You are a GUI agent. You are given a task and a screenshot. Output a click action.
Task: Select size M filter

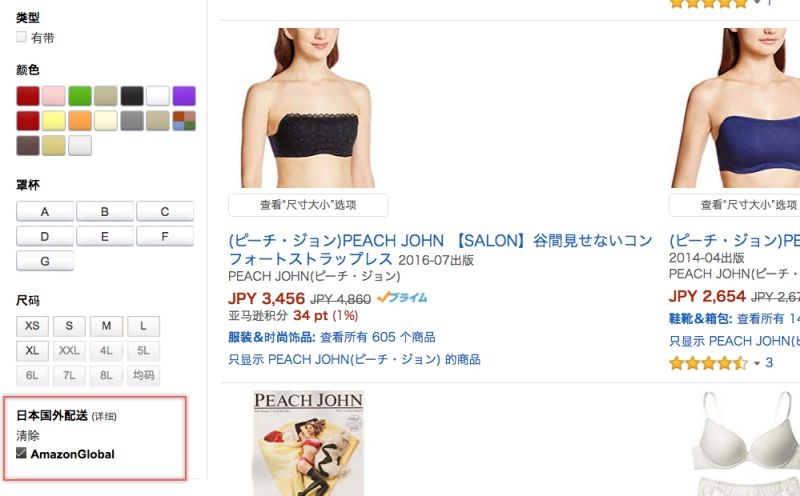pyautogui.click(x=106, y=326)
